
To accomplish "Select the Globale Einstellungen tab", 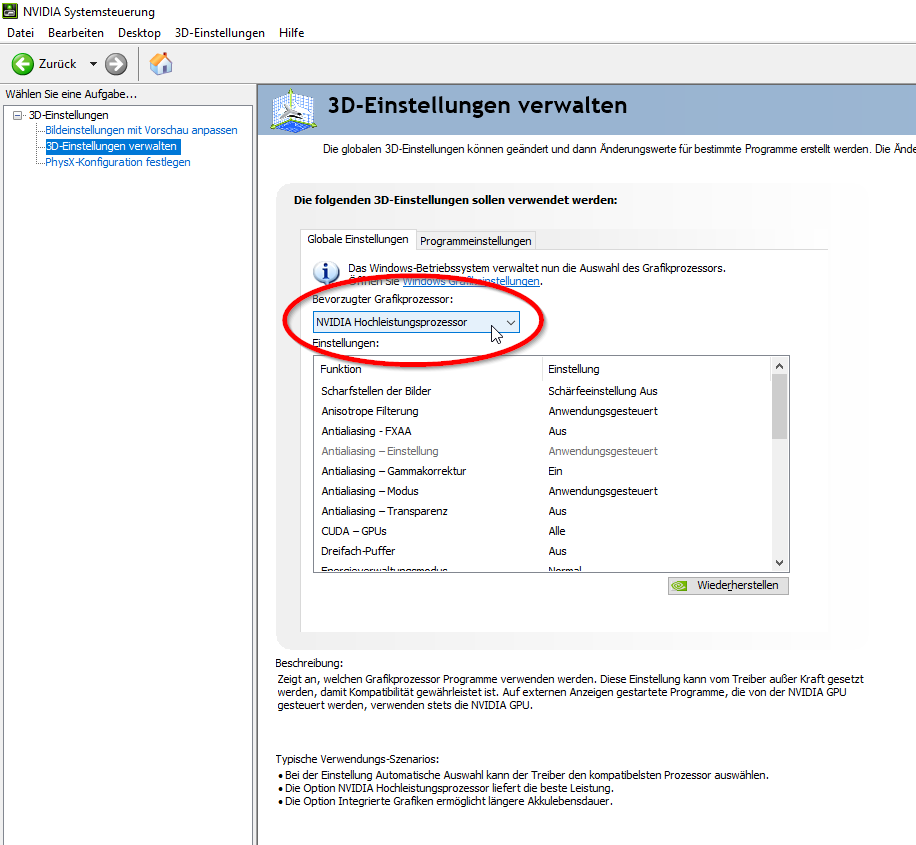I will click(358, 239).
